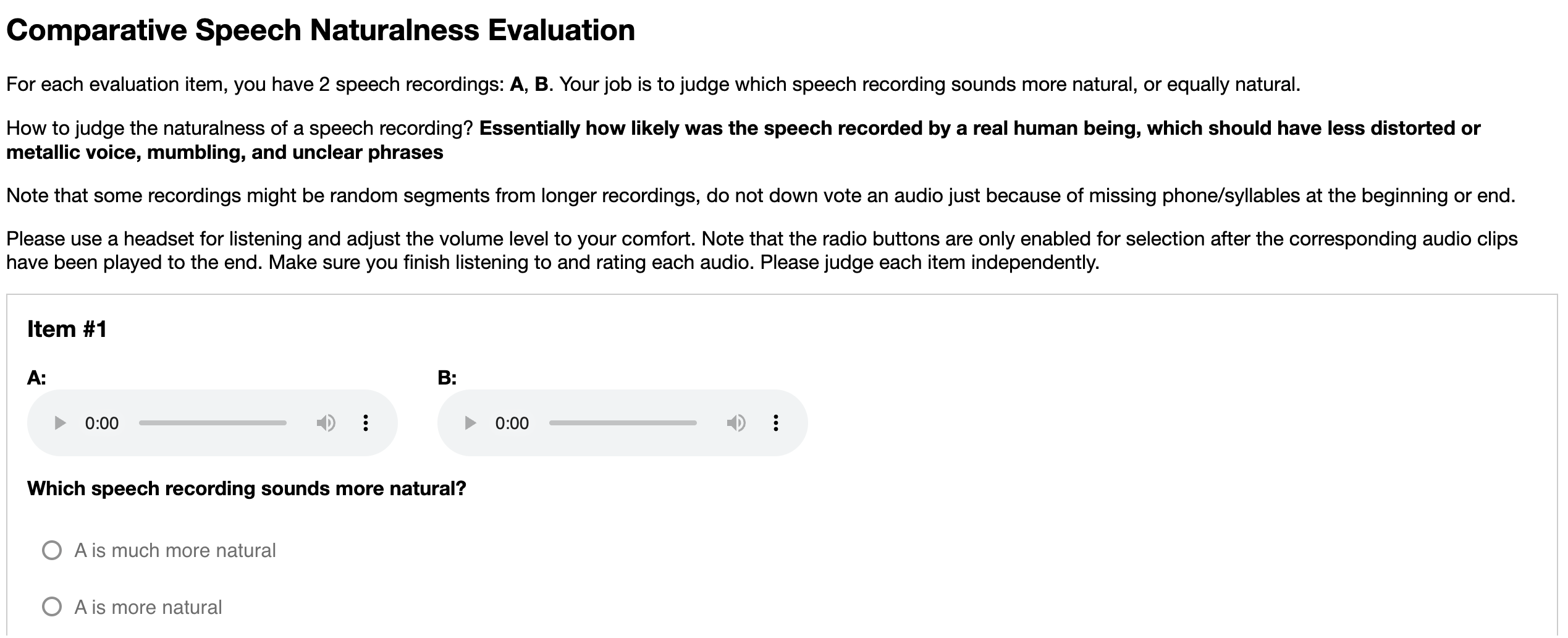Click the 'Comparative Speech Naturalness Evaluation' title
Viewport: 1568px width, 638px height.
click(x=321, y=30)
